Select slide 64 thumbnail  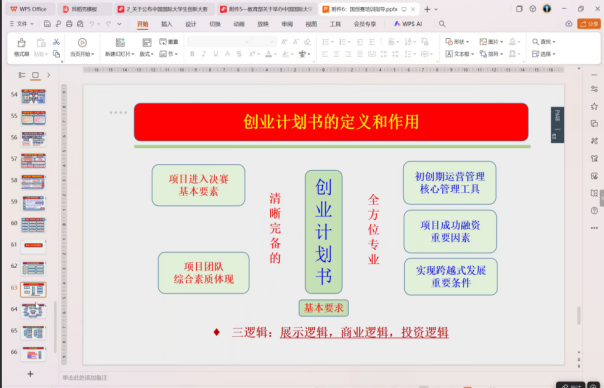[x=34, y=311]
